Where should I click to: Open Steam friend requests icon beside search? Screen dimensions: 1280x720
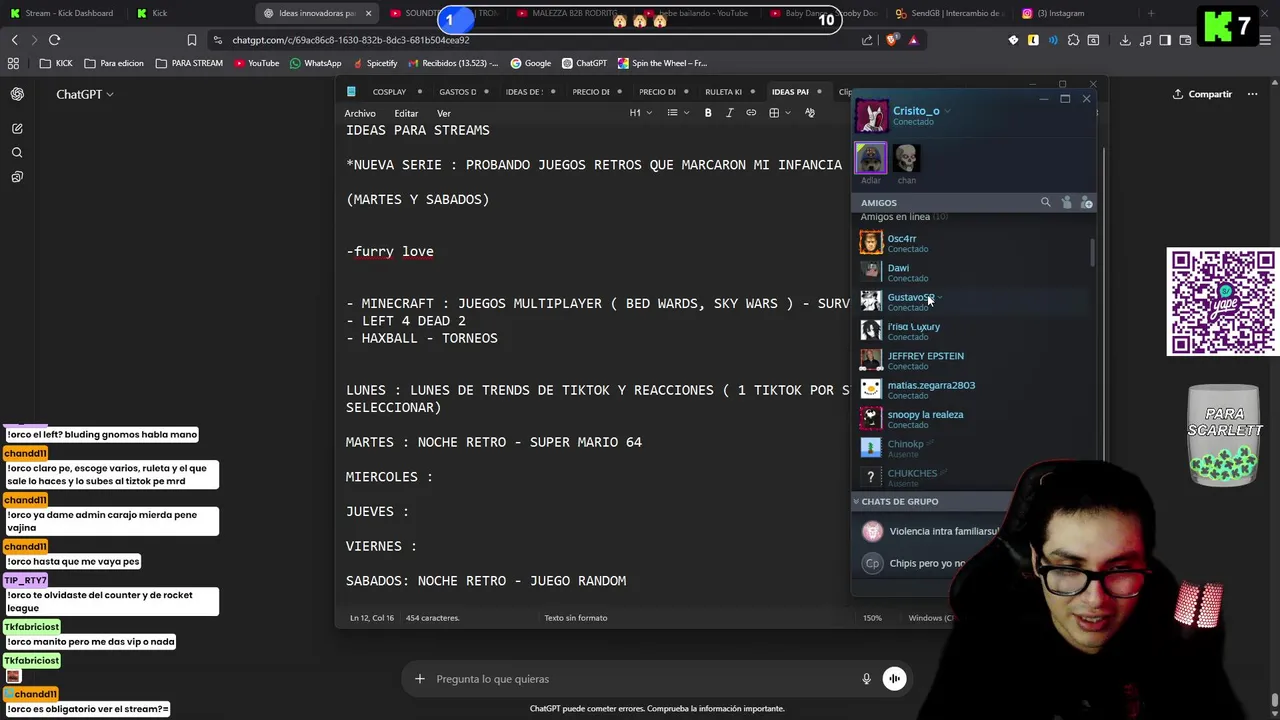click(1066, 202)
